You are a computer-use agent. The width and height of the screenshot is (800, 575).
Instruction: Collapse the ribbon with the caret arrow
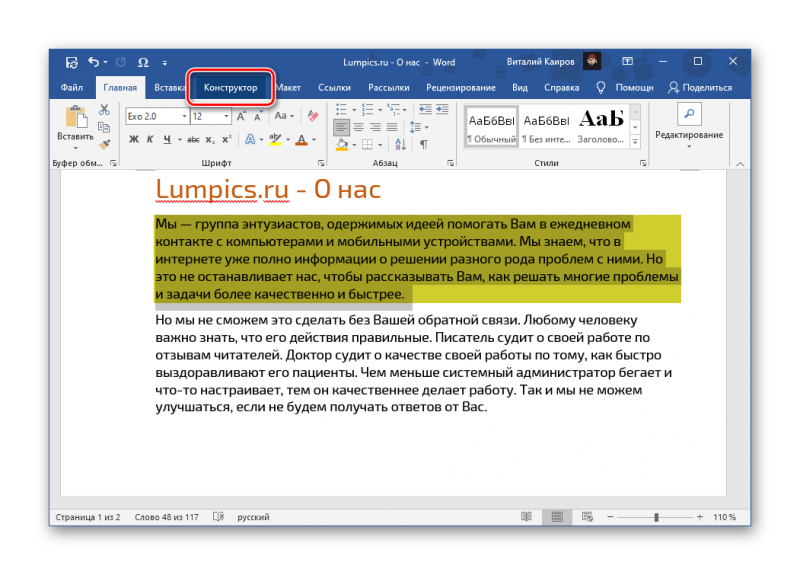(x=740, y=164)
